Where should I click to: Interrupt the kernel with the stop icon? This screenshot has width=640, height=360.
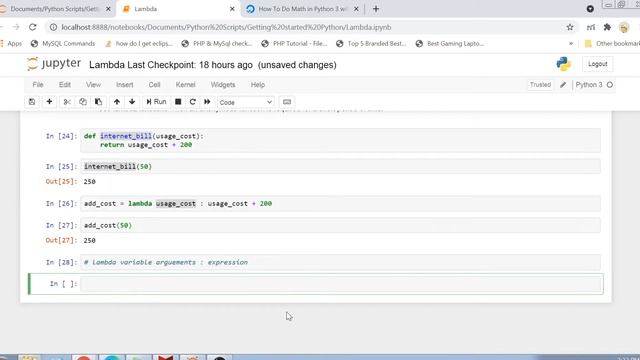tap(178, 102)
